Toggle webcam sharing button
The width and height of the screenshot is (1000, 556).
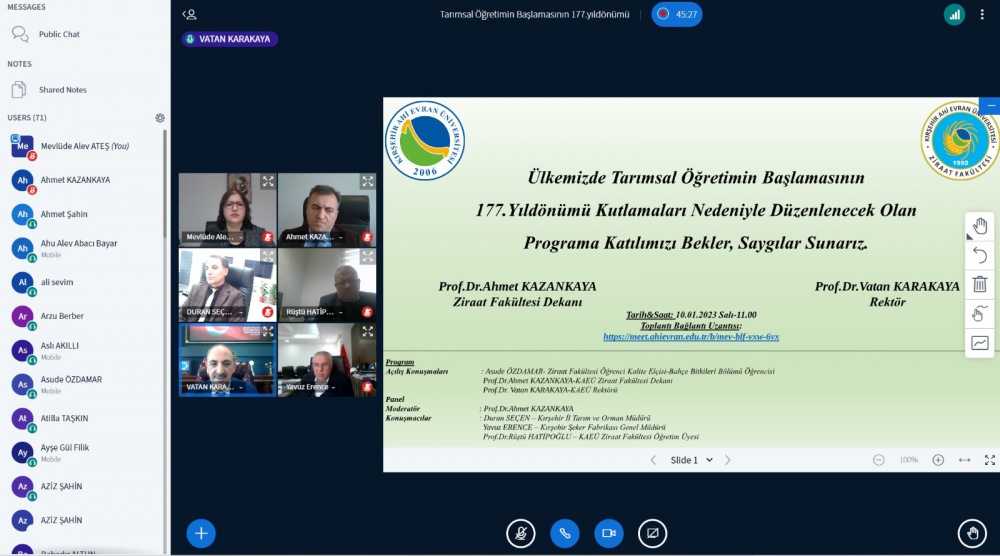608,533
